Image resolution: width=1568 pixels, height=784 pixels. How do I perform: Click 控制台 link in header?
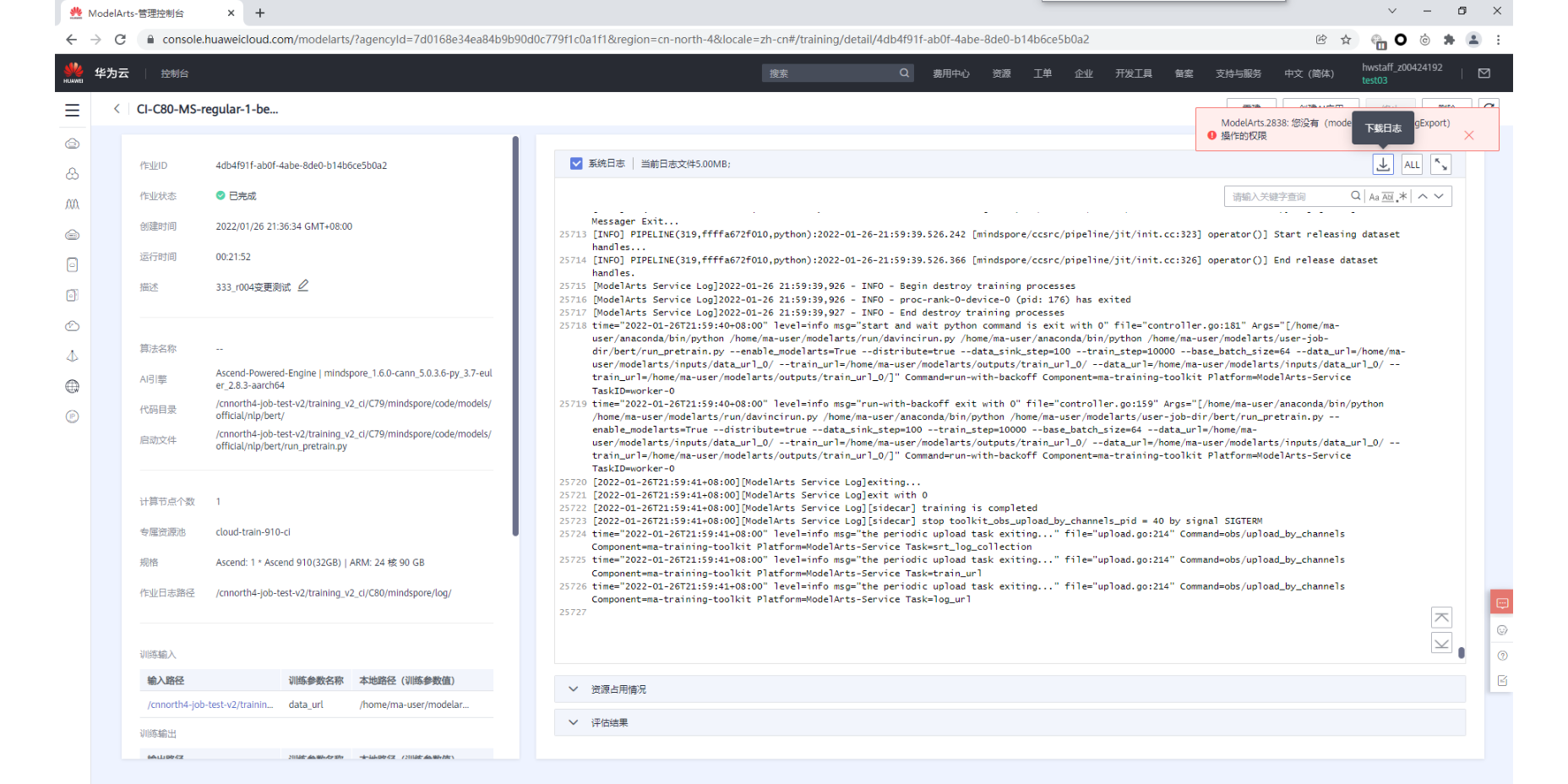174,73
